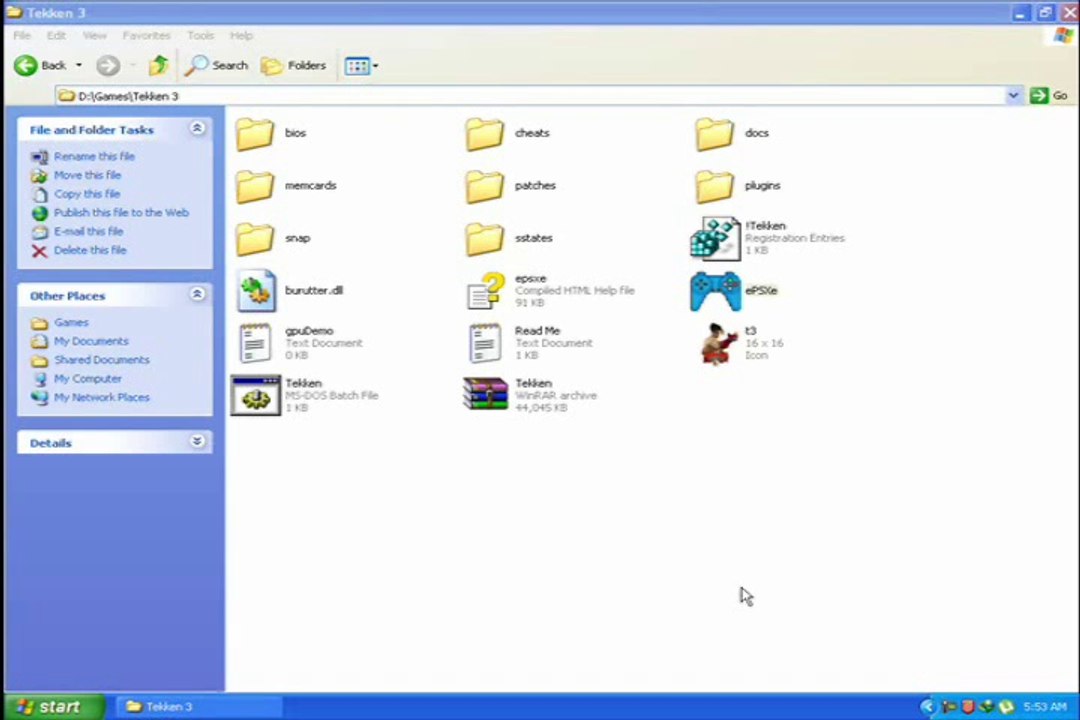Open the Help menu
1080x720 pixels.
(x=241, y=35)
